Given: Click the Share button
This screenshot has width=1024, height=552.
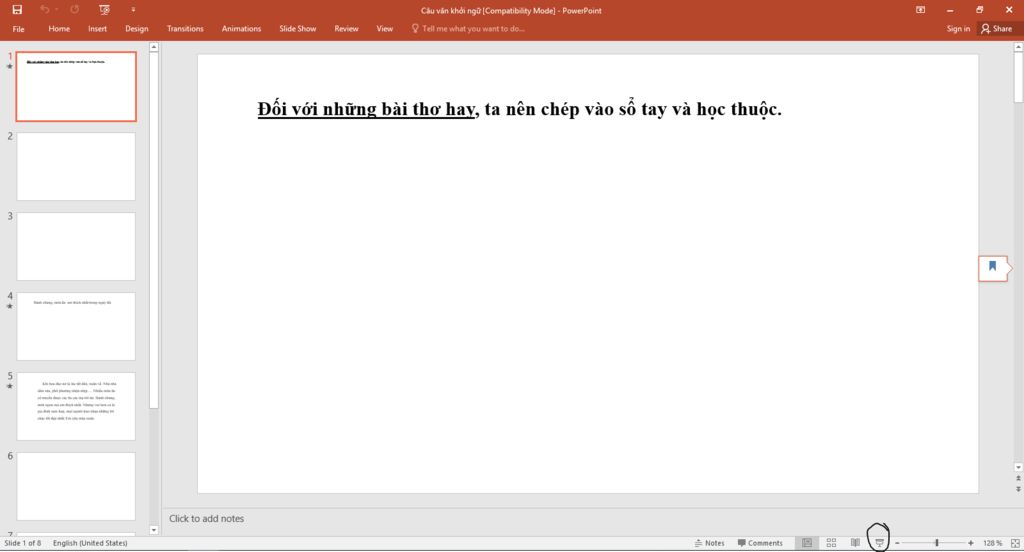Looking at the screenshot, I should 997,29.
